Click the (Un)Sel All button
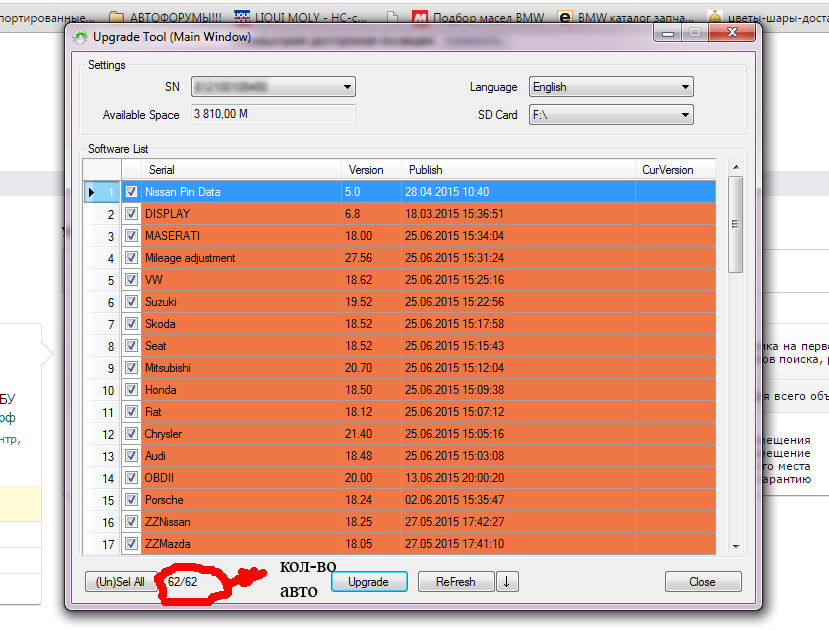 coord(120,582)
